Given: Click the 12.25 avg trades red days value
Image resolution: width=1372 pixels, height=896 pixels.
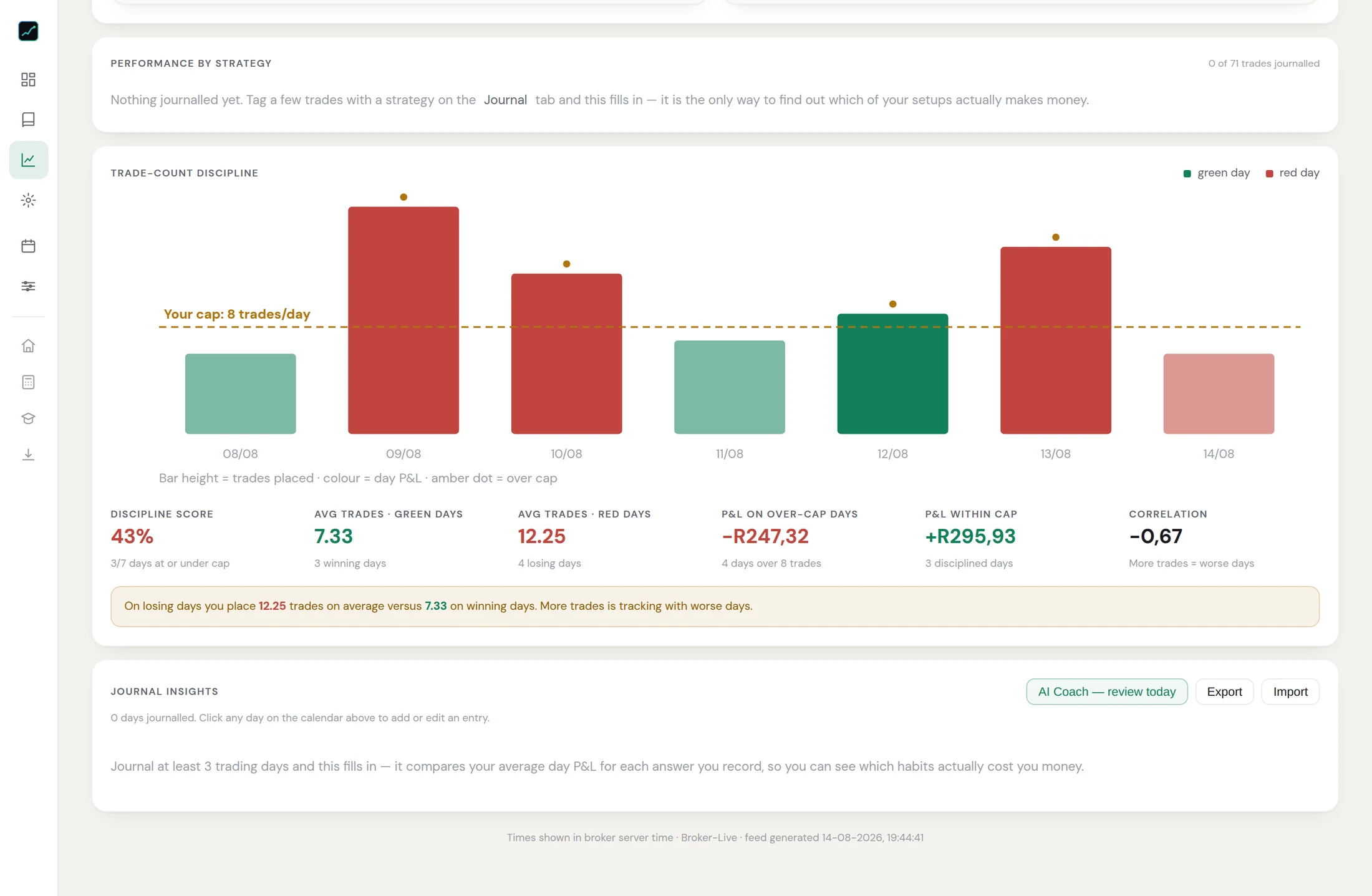Looking at the screenshot, I should click(541, 536).
